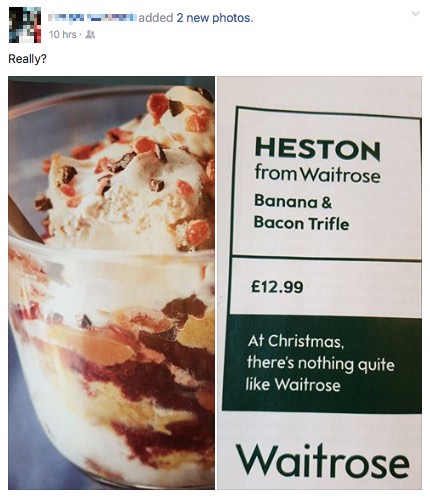Click the green "At Christmas" banner

click(322, 364)
